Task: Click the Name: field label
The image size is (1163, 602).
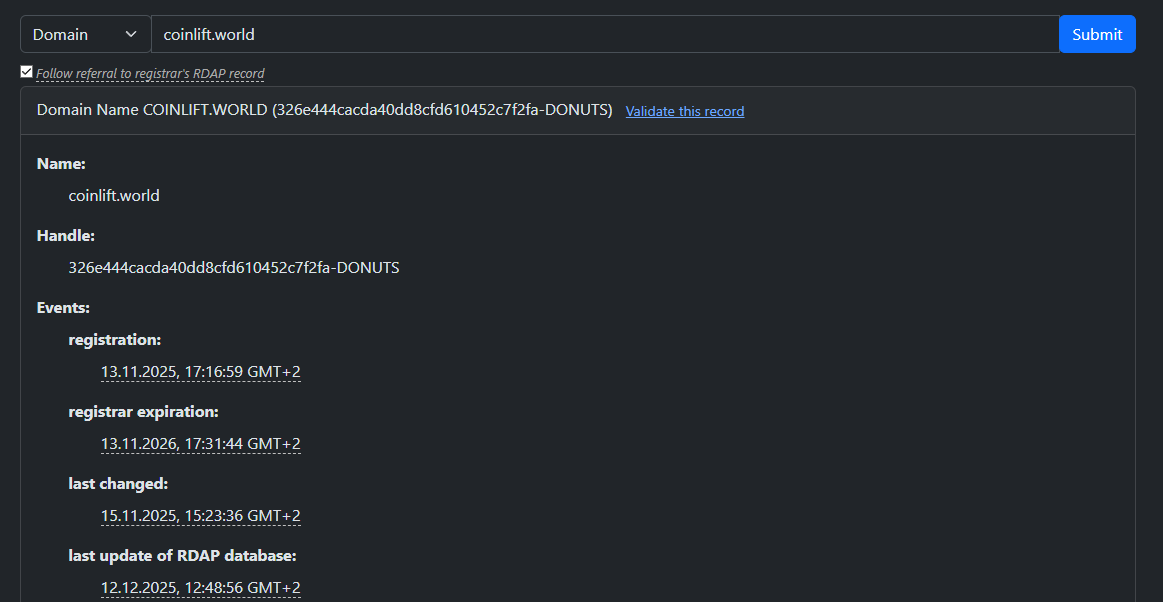Action: coord(61,164)
